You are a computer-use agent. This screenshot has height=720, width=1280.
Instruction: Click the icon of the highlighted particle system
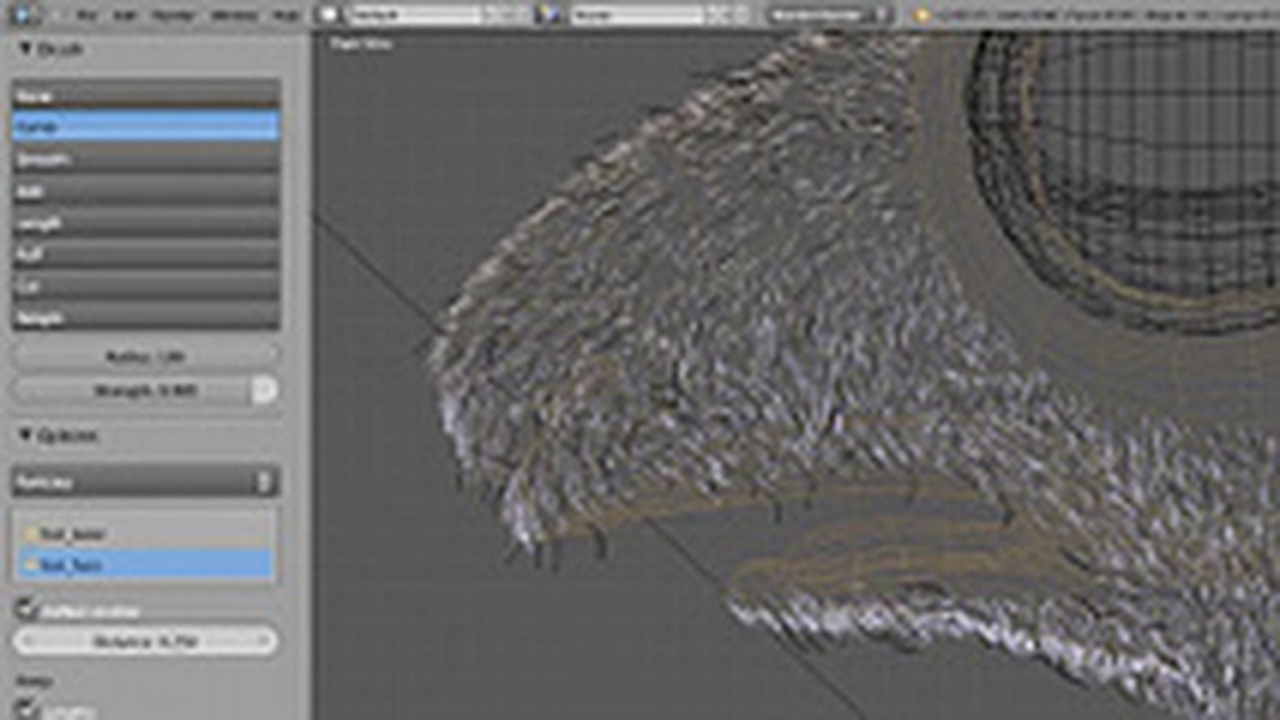click(x=31, y=565)
